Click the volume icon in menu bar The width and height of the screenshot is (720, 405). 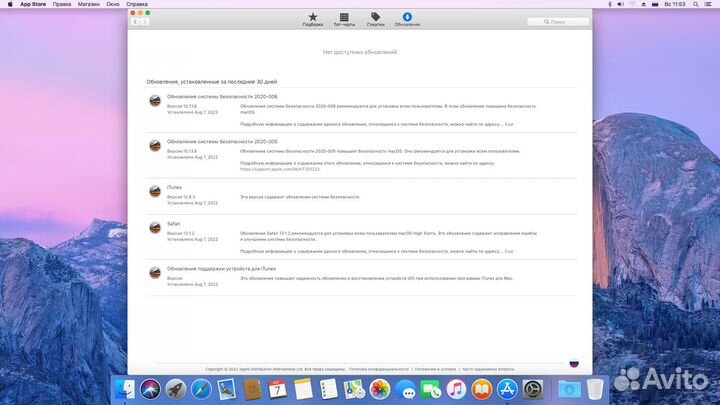pyautogui.click(x=621, y=4)
